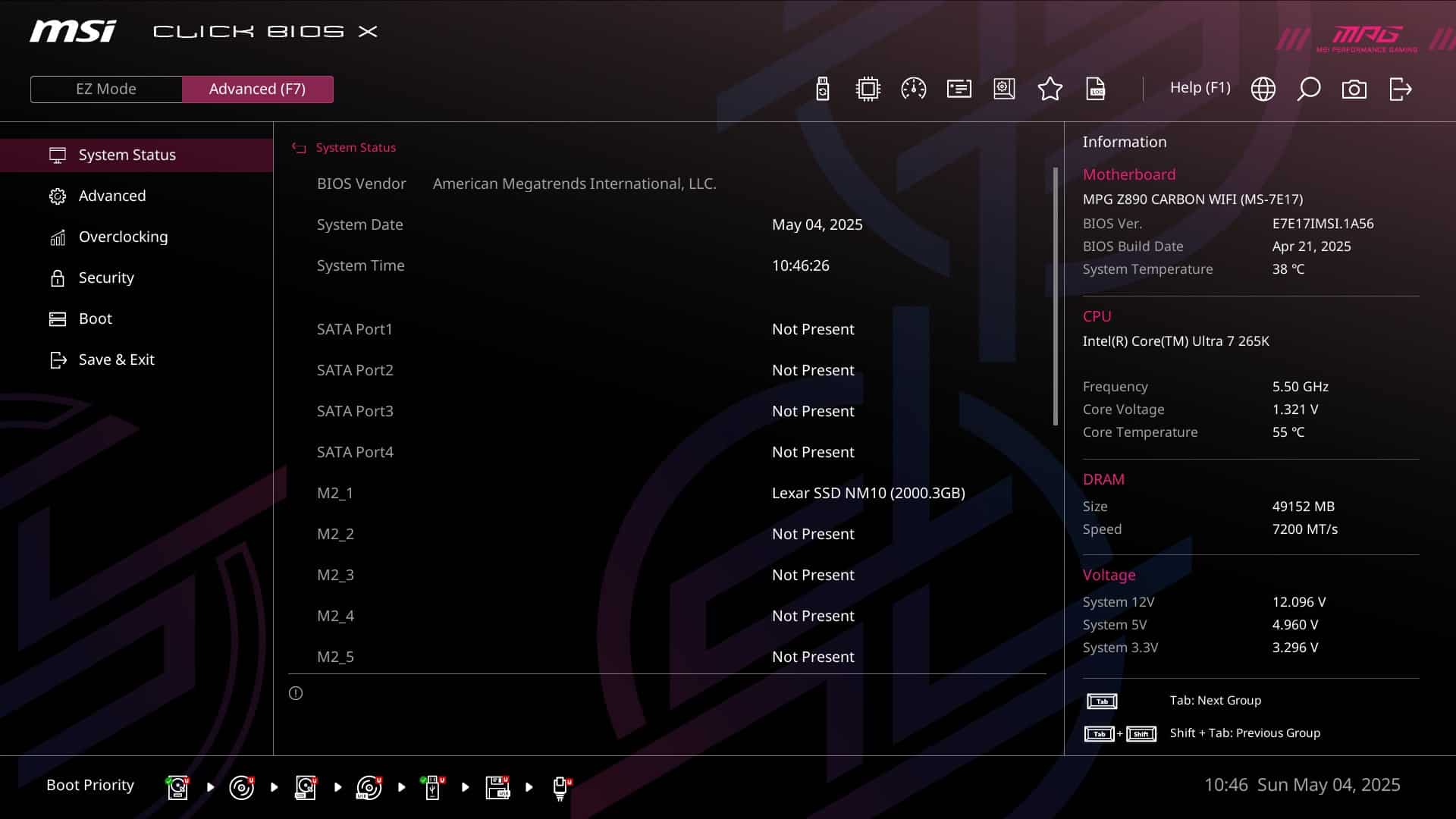Screen dimensions: 1456x819
Task: Click the info circle icon below the list
Action: [296, 693]
